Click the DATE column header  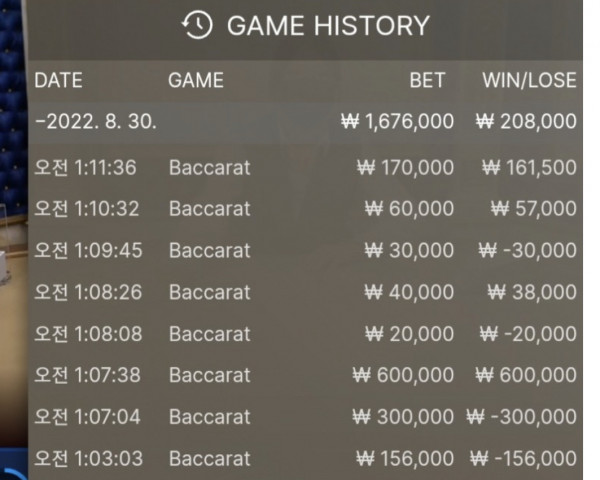point(58,81)
